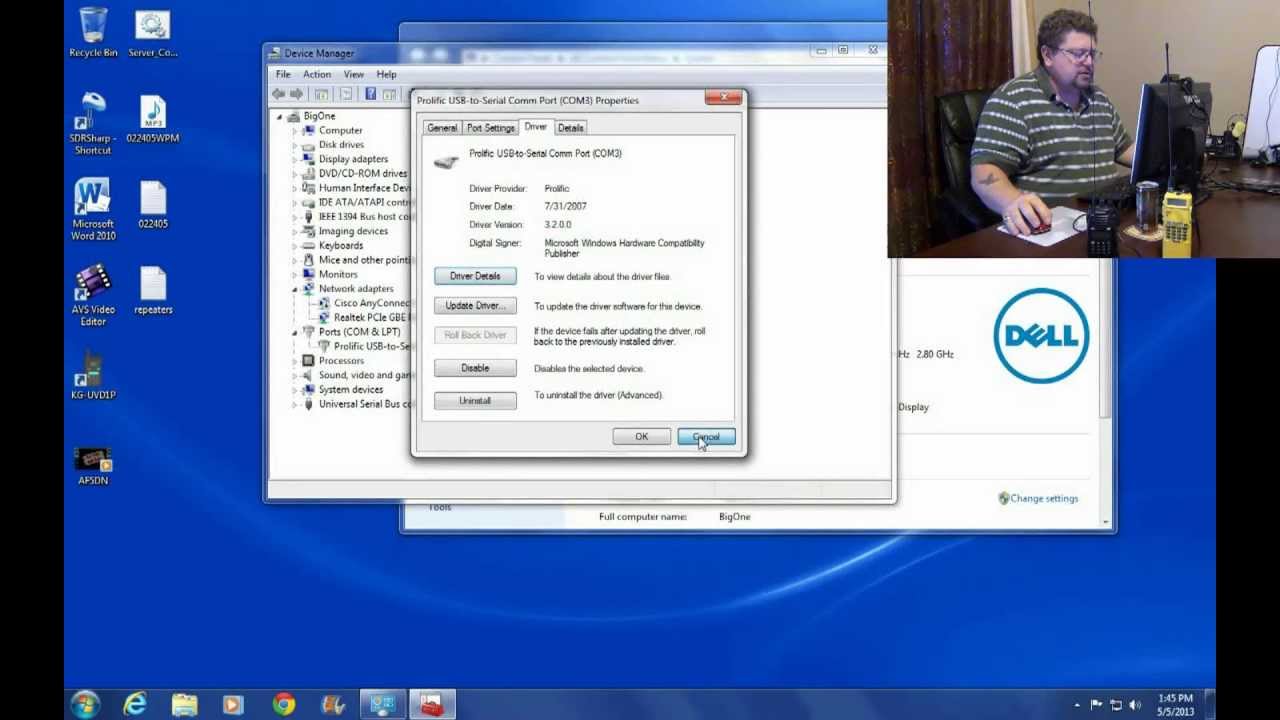The height and width of the screenshot is (720, 1280).
Task: Select Cisco AnyConnect network adapter
Action: tap(371, 303)
